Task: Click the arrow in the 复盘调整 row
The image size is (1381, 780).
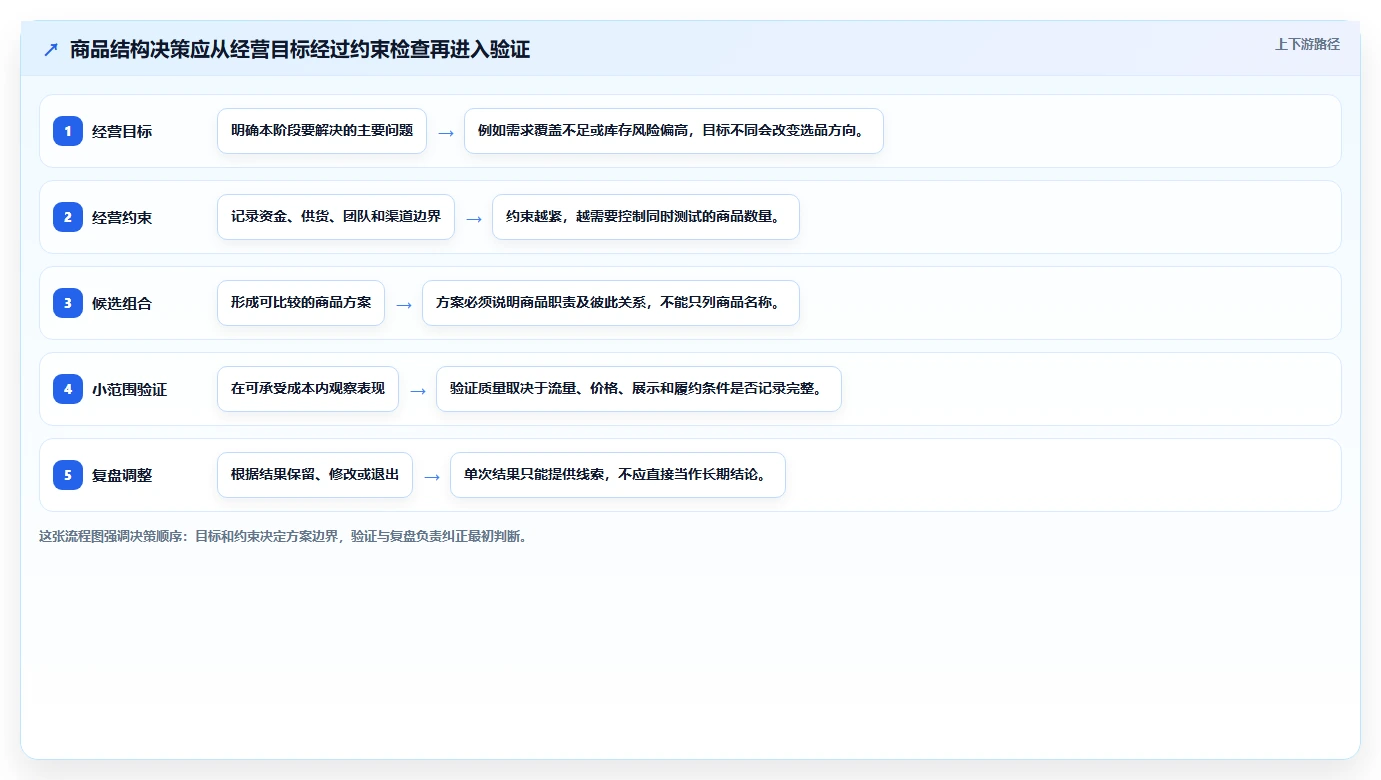Action: (x=432, y=476)
